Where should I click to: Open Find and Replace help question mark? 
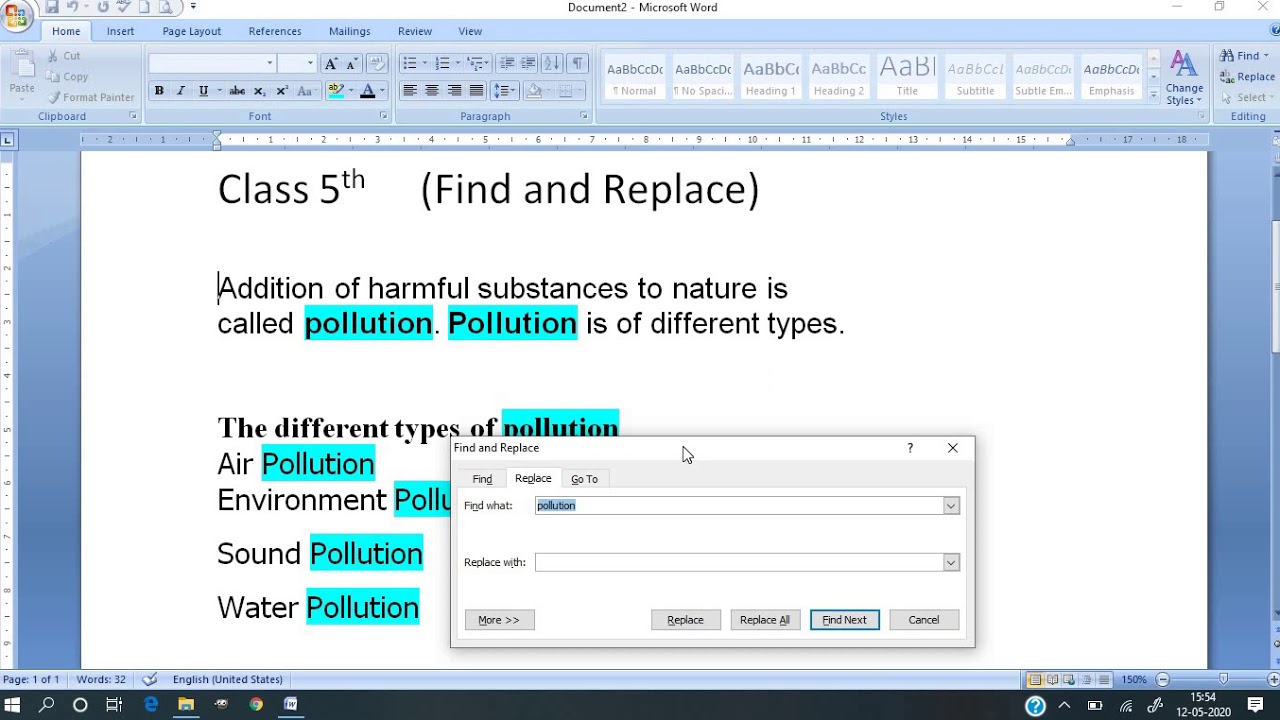(x=910, y=448)
